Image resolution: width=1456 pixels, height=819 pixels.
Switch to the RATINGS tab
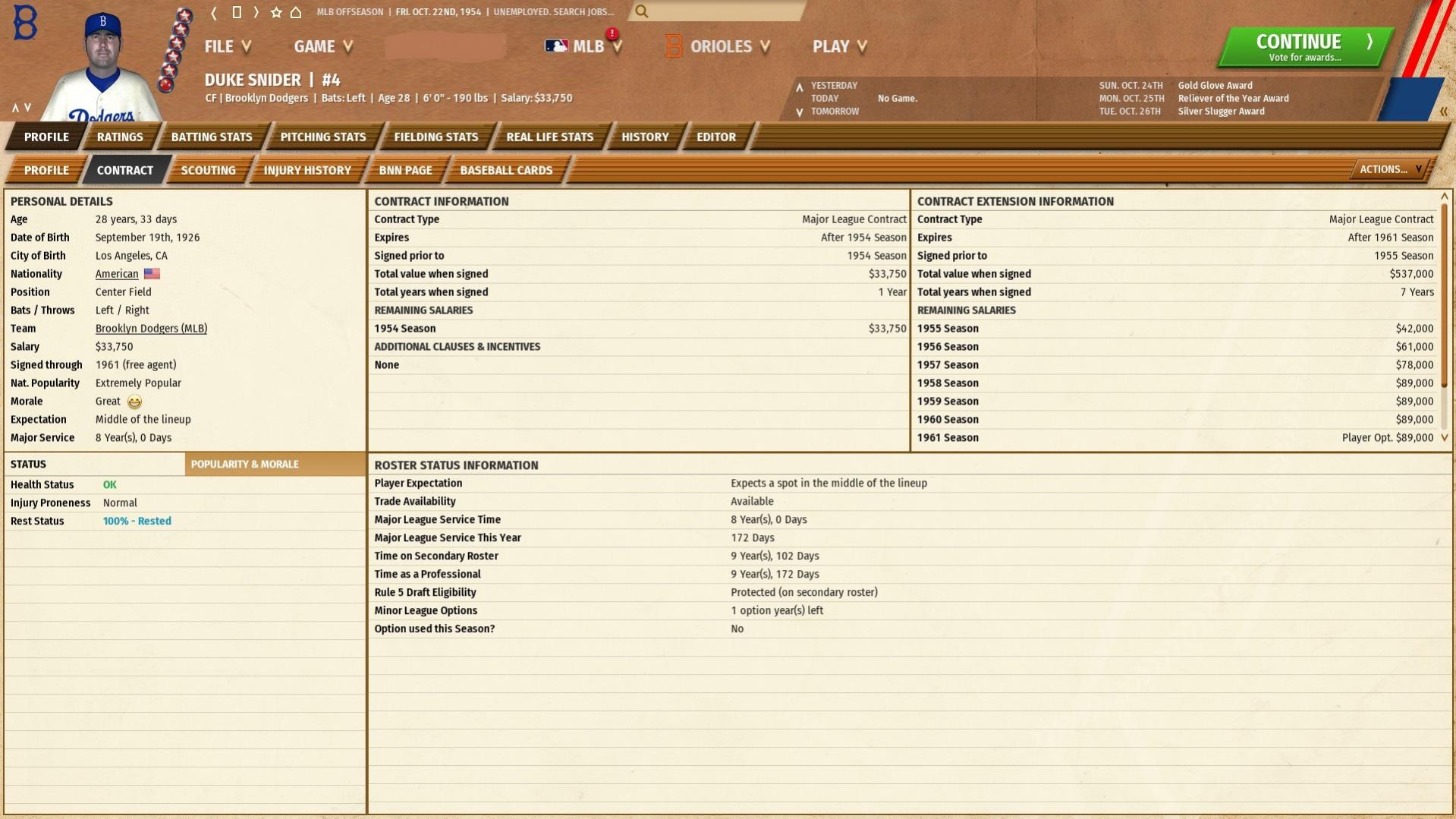point(120,137)
